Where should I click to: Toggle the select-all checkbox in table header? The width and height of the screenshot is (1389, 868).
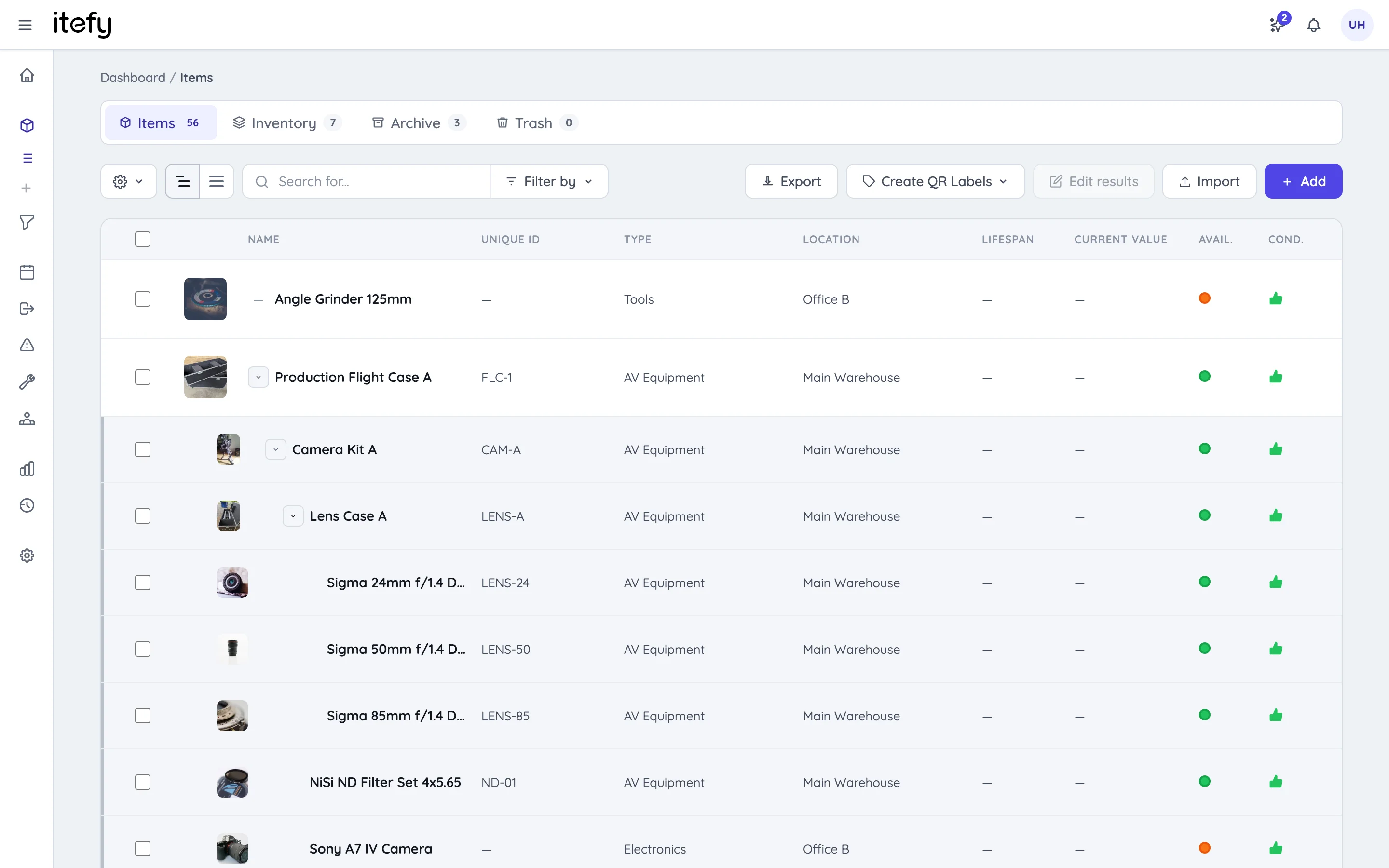[143, 239]
